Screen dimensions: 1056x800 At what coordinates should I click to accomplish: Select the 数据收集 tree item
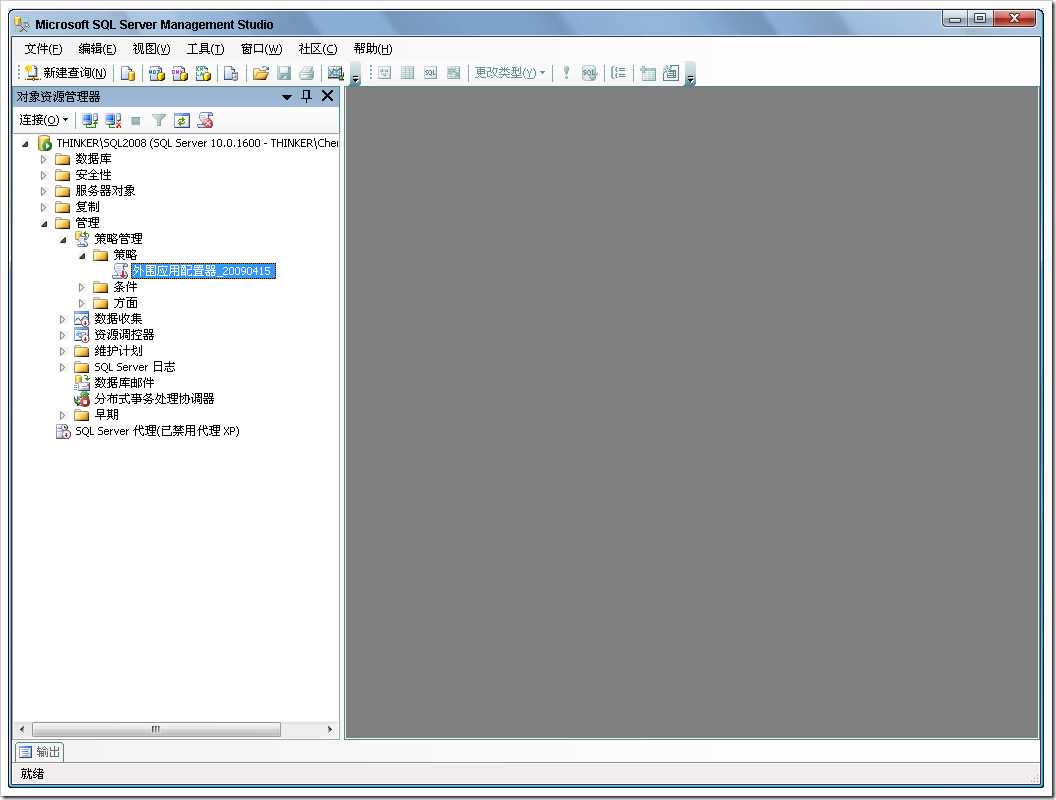[x=118, y=319]
